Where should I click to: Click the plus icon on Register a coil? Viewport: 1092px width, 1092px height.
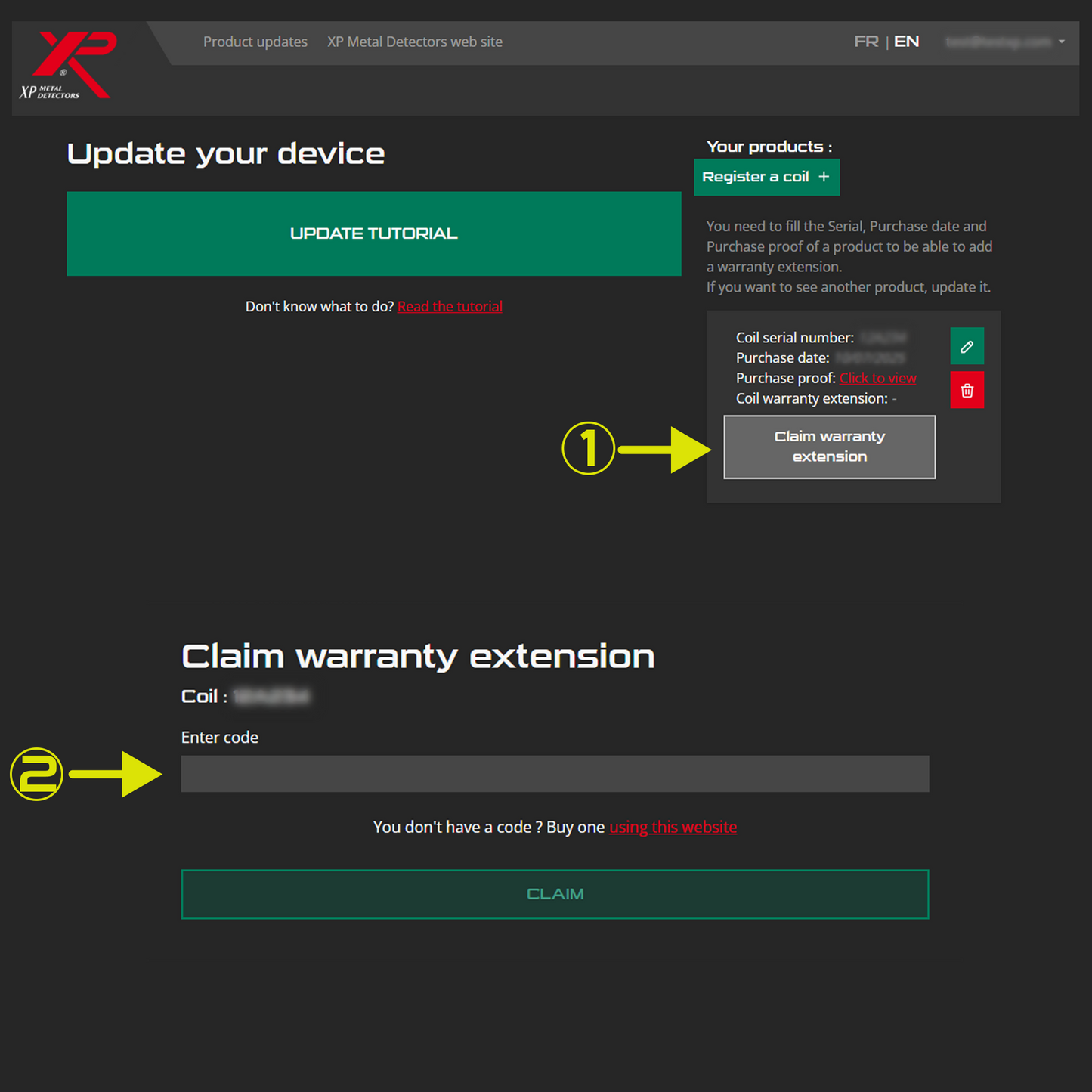point(823,177)
